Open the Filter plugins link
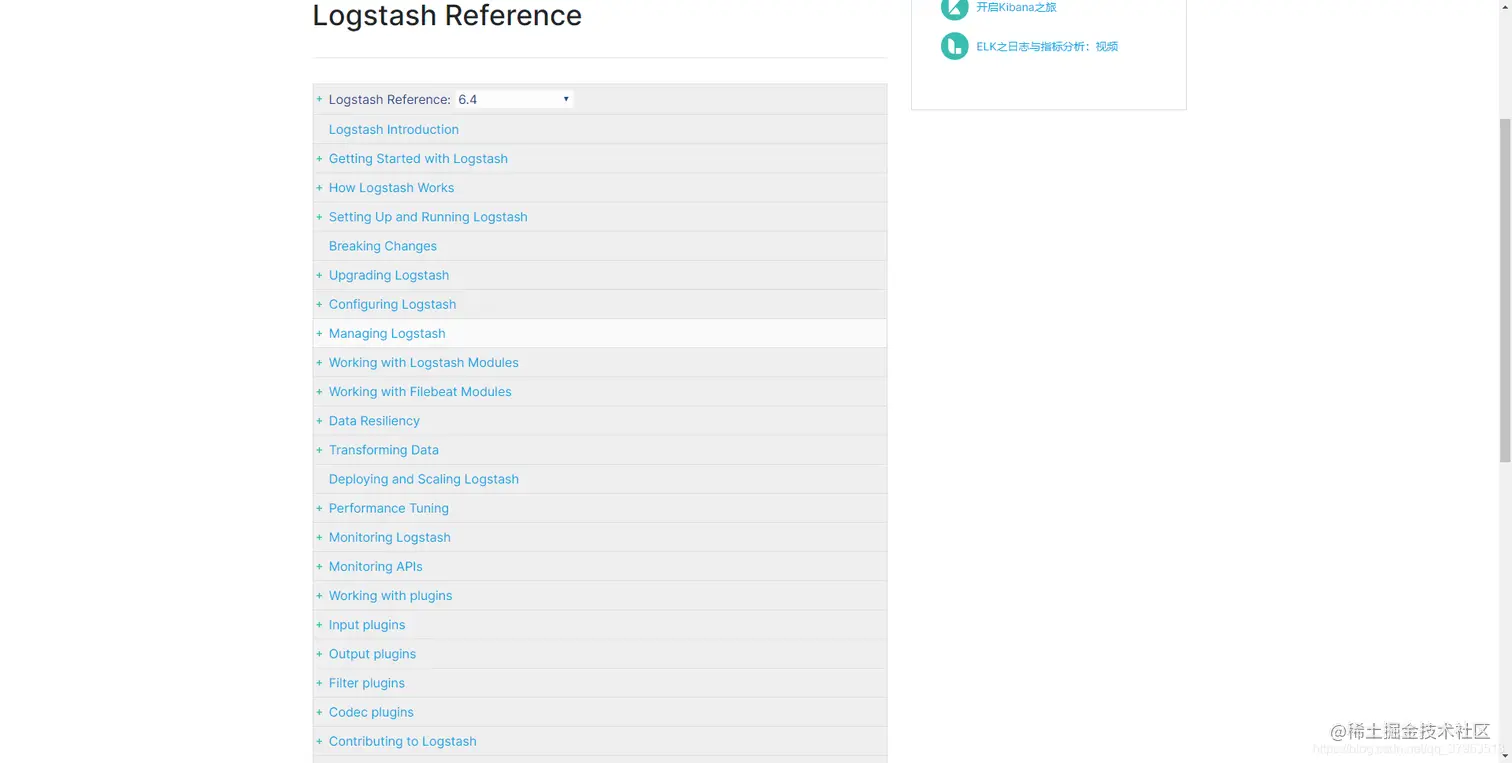 pyautogui.click(x=367, y=682)
